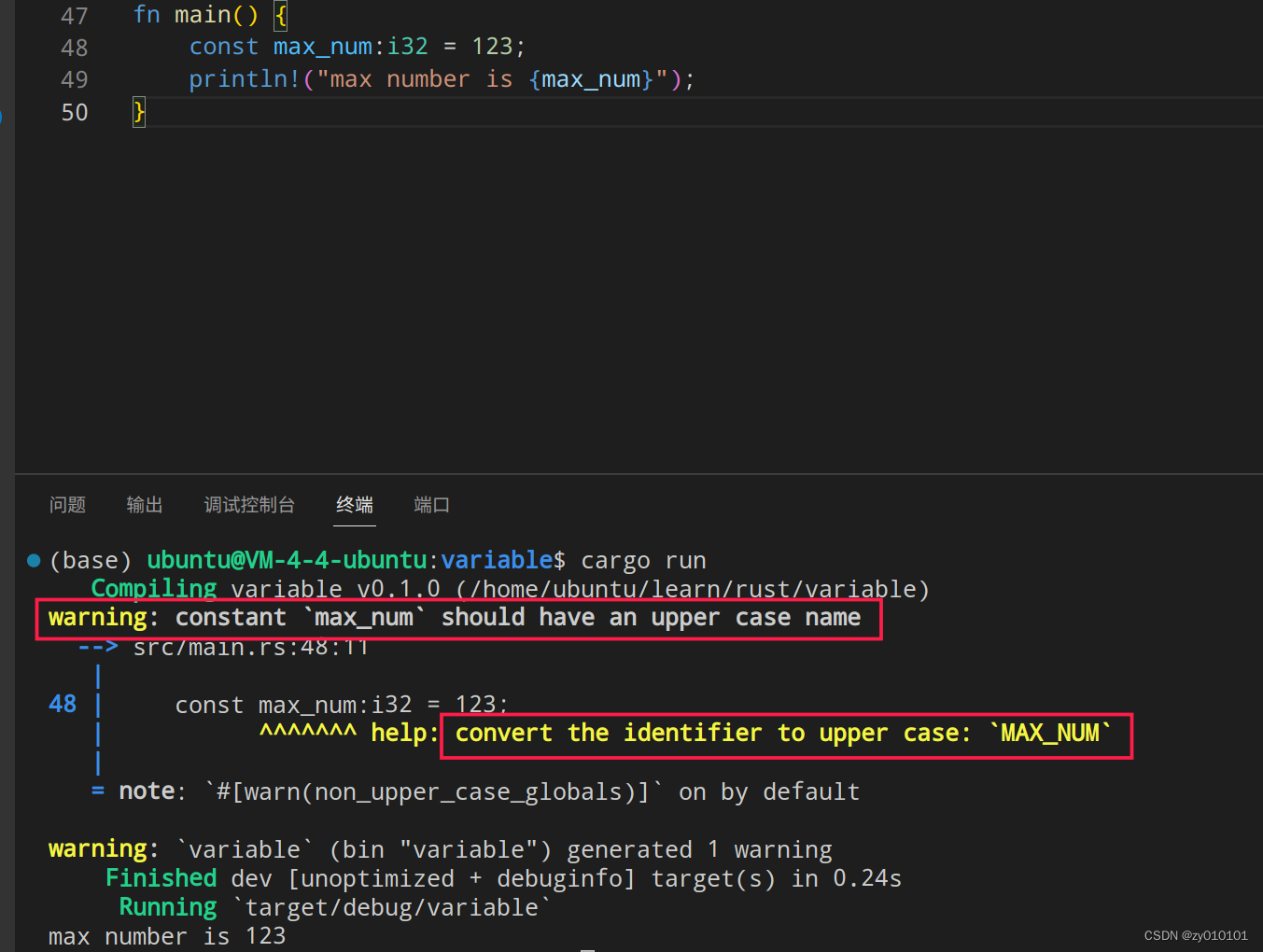Open /home/ubuntu/learn/rust/variable path in terminal
This screenshot has height=952, width=1263.
pyautogui.click(x=693, y=589)
